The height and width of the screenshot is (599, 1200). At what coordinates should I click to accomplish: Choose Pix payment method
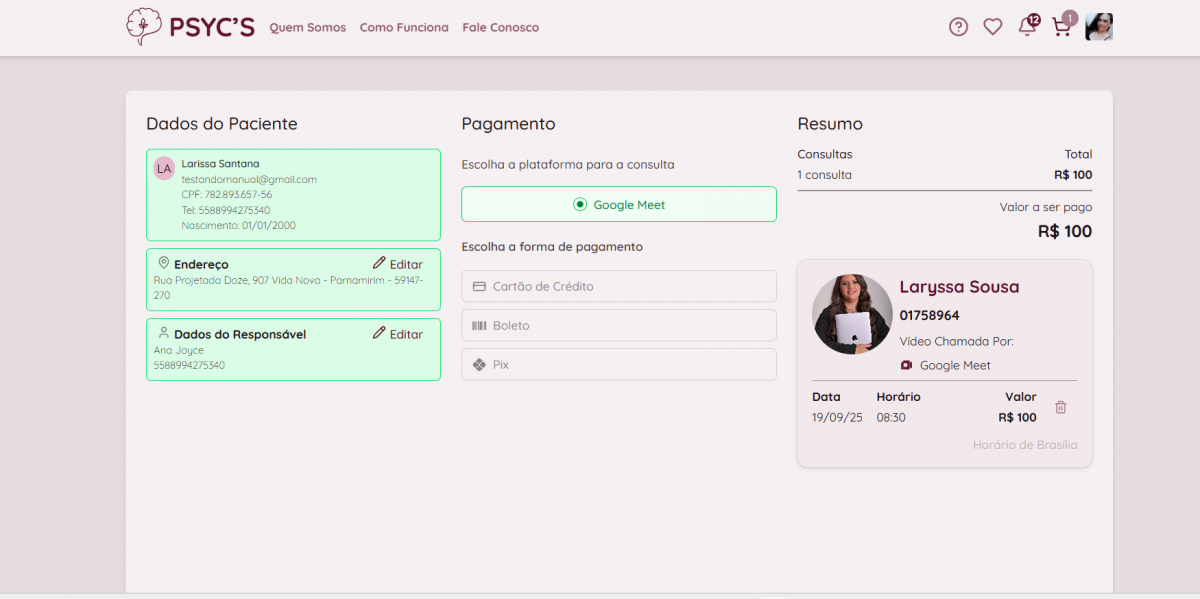pos(618,364)
